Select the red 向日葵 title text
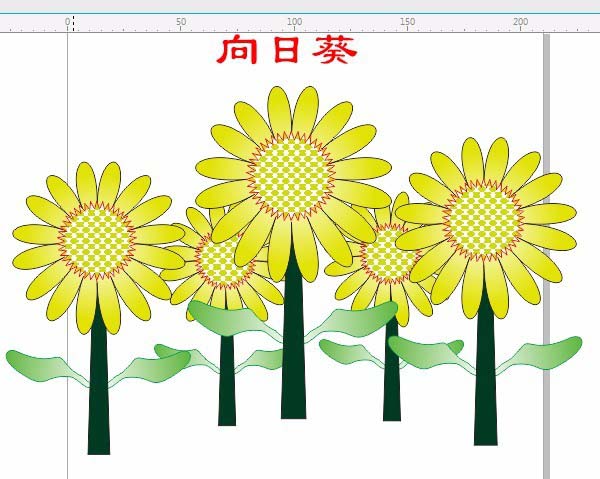The image size is (600, 479). tap(287, 49)
